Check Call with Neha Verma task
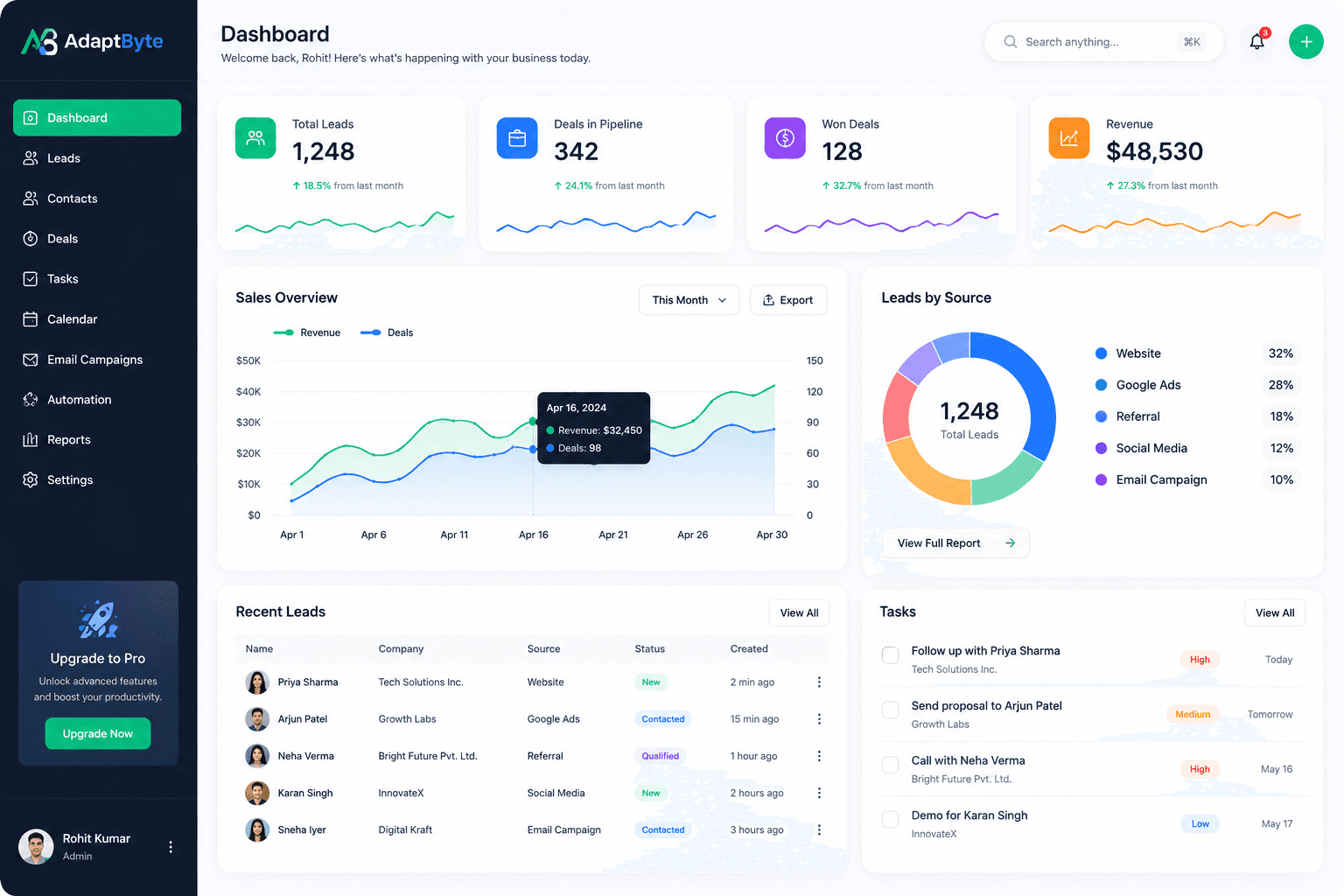This screenshot has height=896, width=1344. 891,765
